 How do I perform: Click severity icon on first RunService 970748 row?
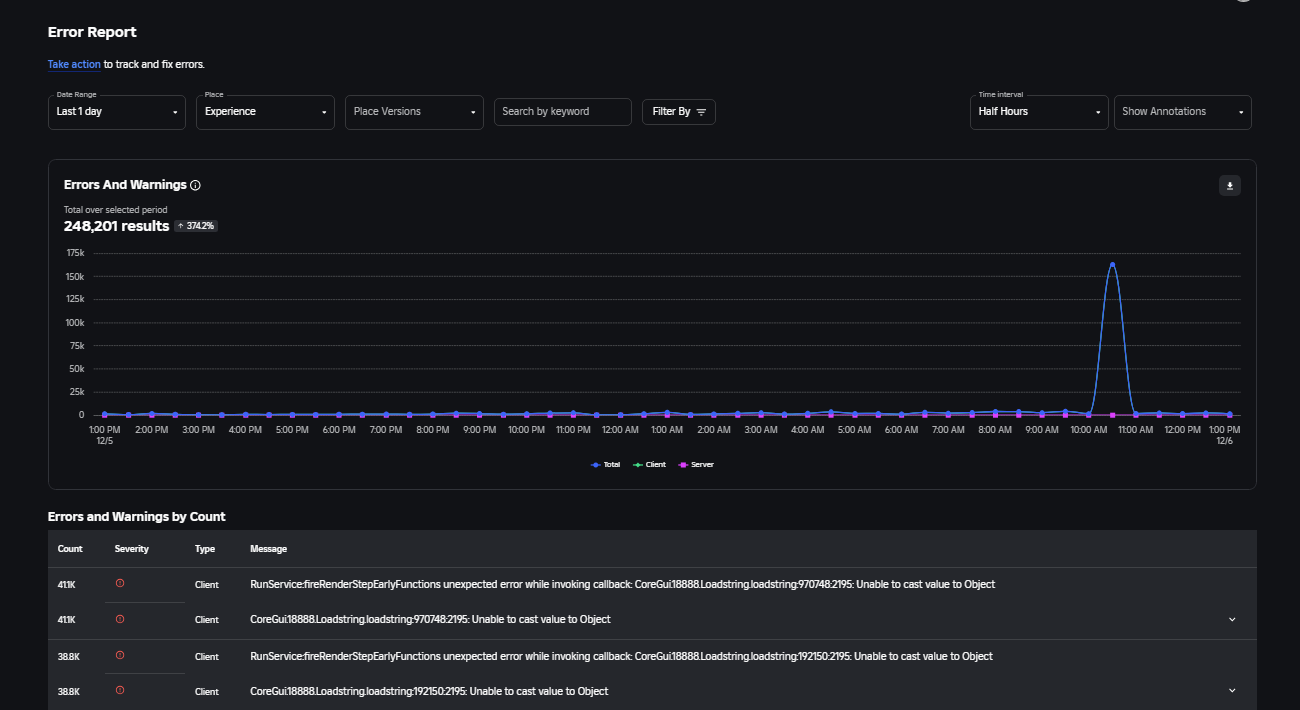[x=120, y=583]
